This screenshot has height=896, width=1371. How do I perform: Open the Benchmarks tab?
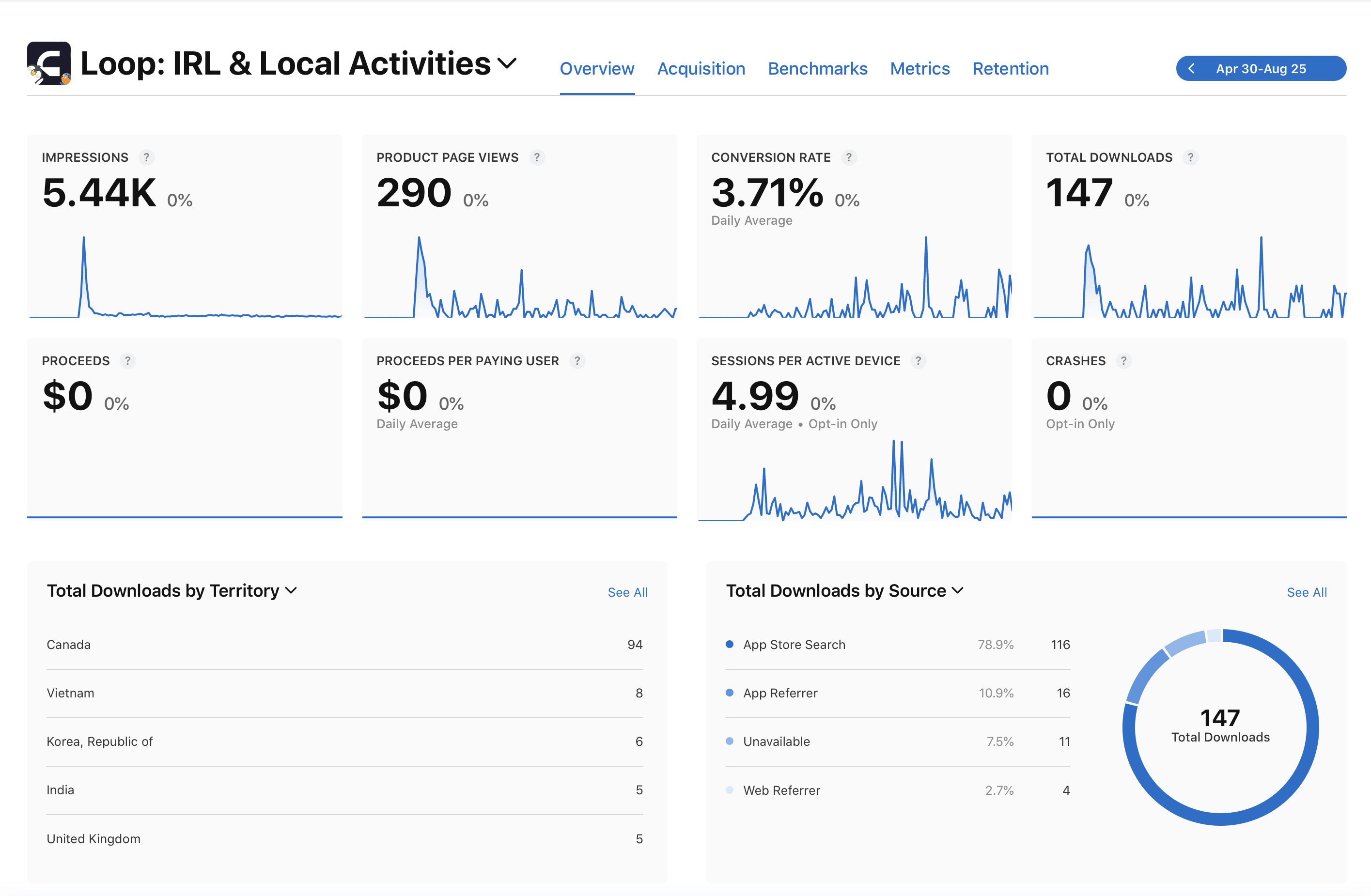817,68
